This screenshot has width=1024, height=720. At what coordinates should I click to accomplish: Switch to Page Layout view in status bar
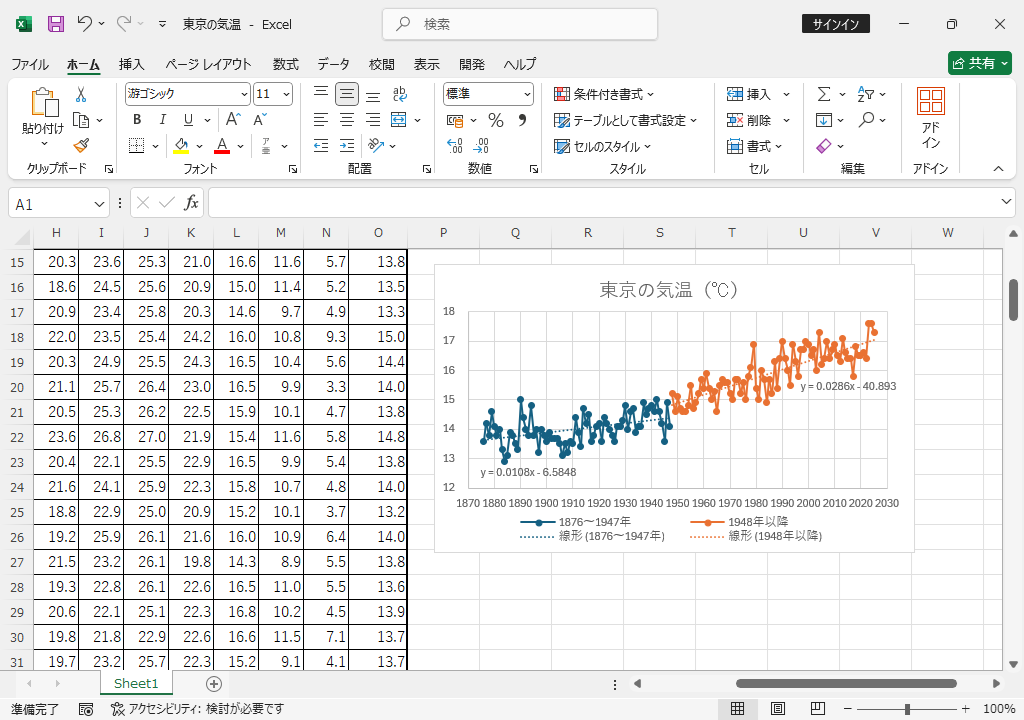777,709
